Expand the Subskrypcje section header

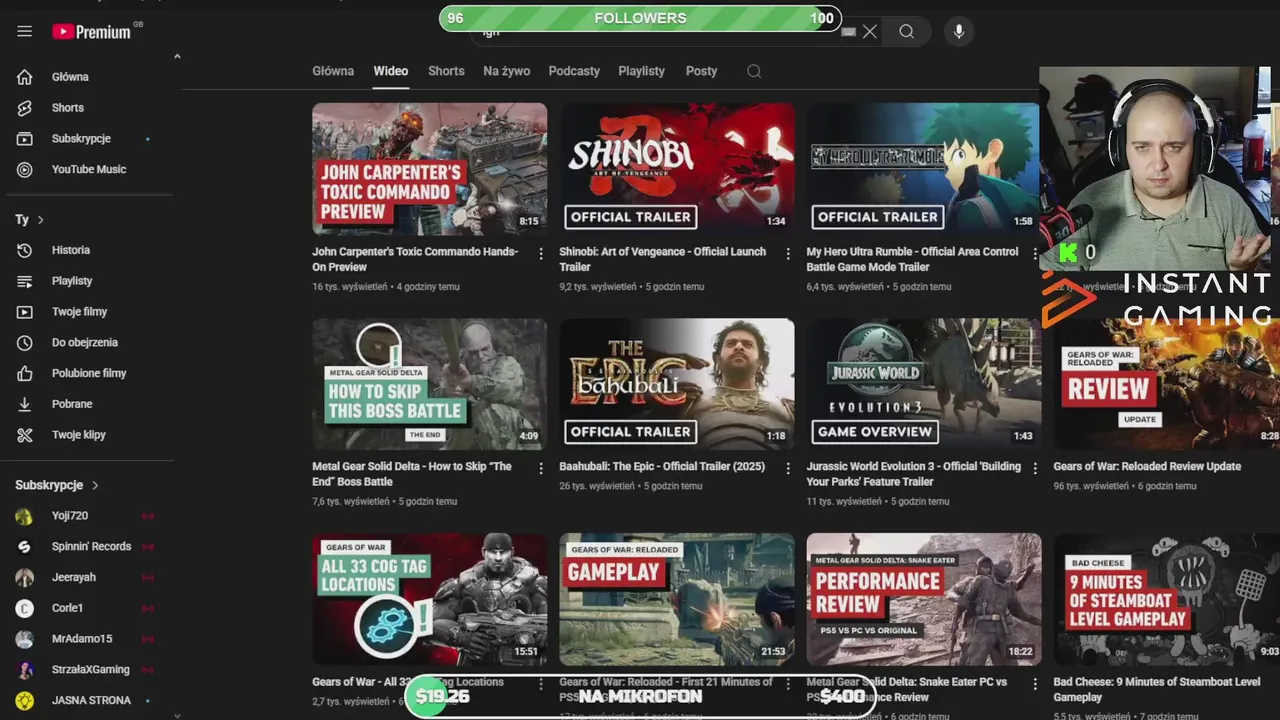point(57,485)
